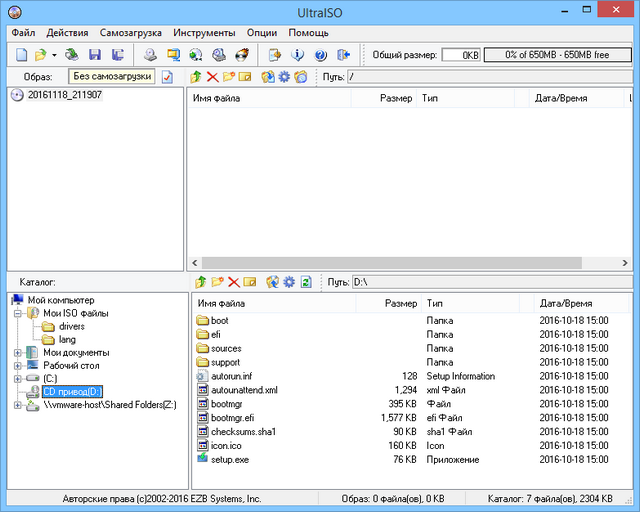Create a new ISO image with the blank page icon

pos(21,54)
